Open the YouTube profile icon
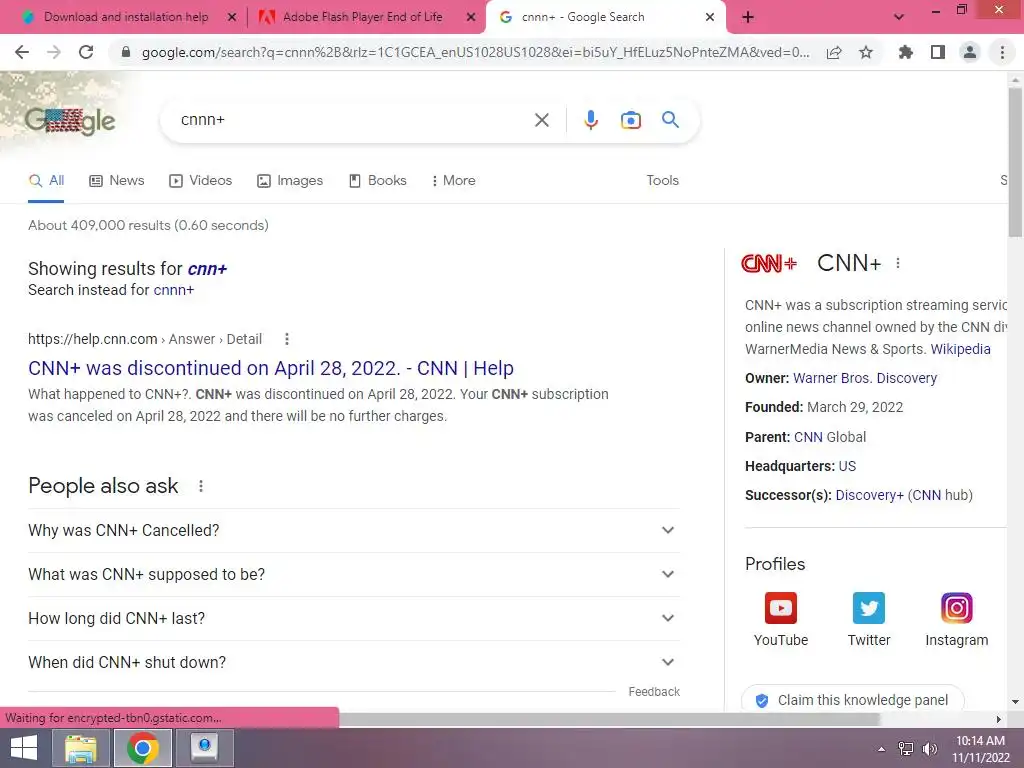This screenshot has width=1024, height=768. pos(781,608)
